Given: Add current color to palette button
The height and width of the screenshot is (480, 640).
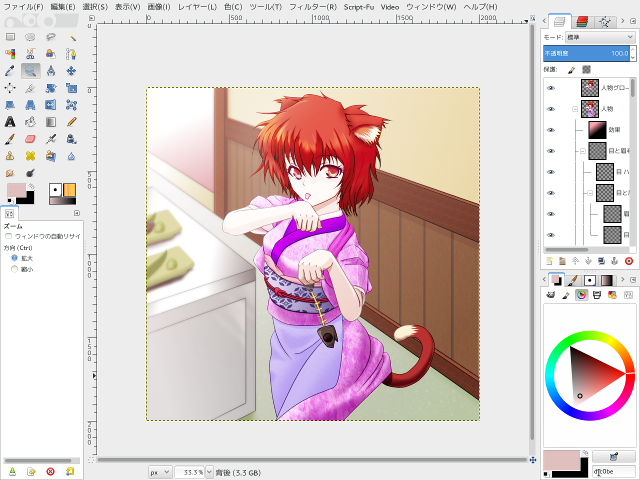Looking at the screenshot, I should pos(613,456).
